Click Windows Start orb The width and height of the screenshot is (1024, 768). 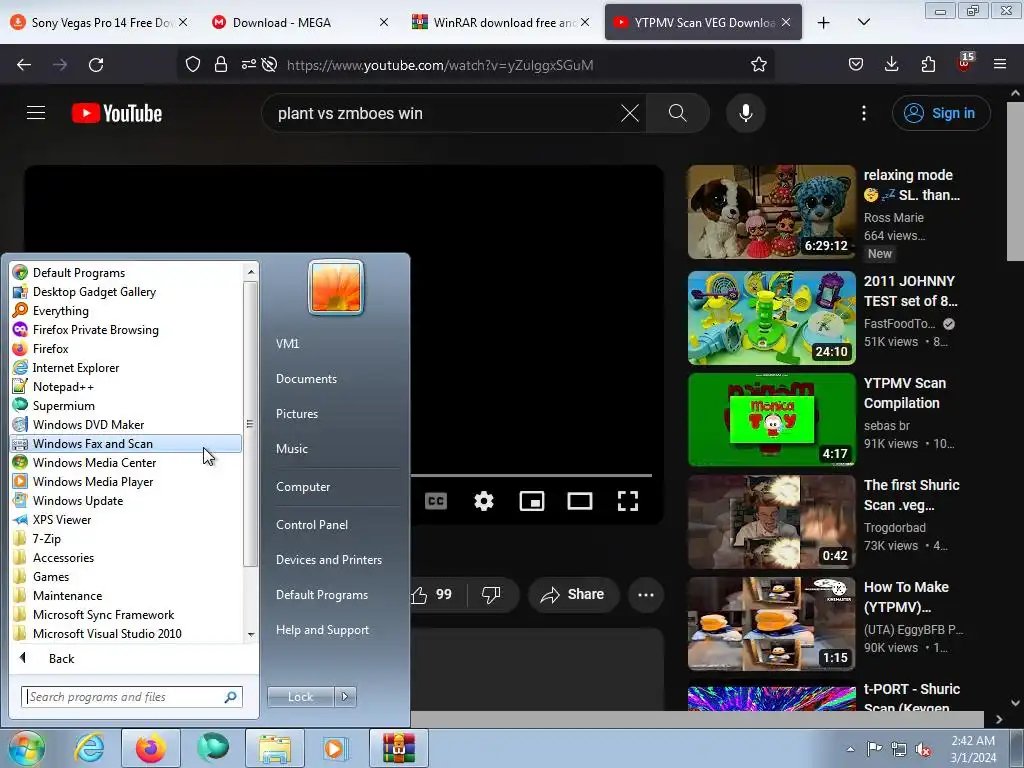coord(26,748)
